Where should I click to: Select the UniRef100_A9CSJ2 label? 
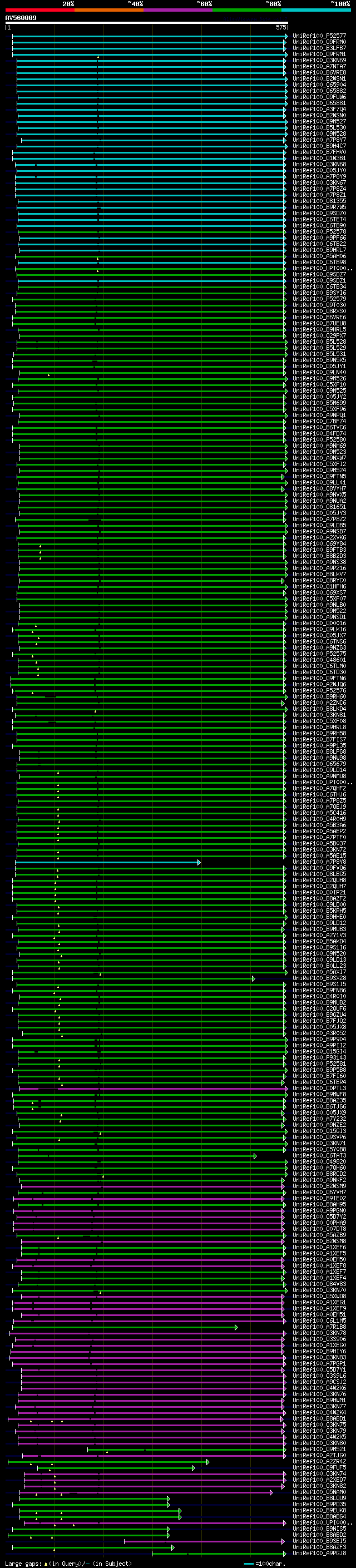click(319, 1382)
